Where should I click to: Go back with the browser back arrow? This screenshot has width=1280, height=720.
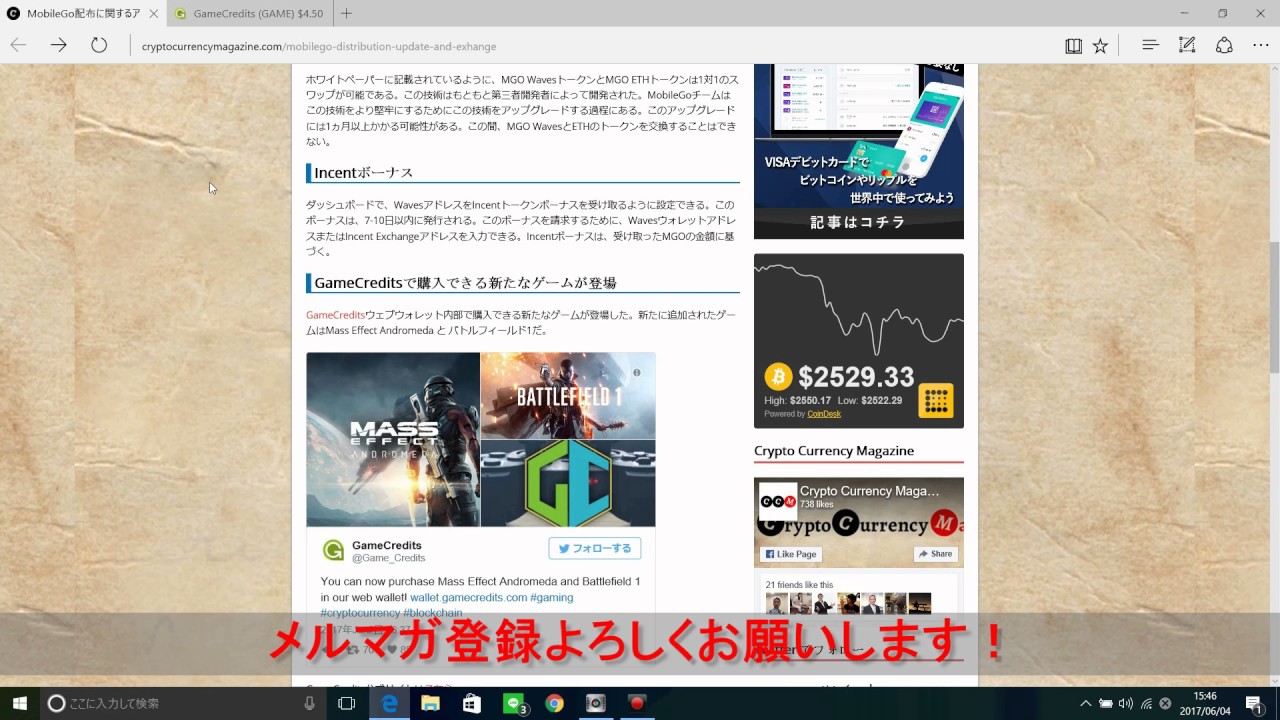tap(19, 45)
